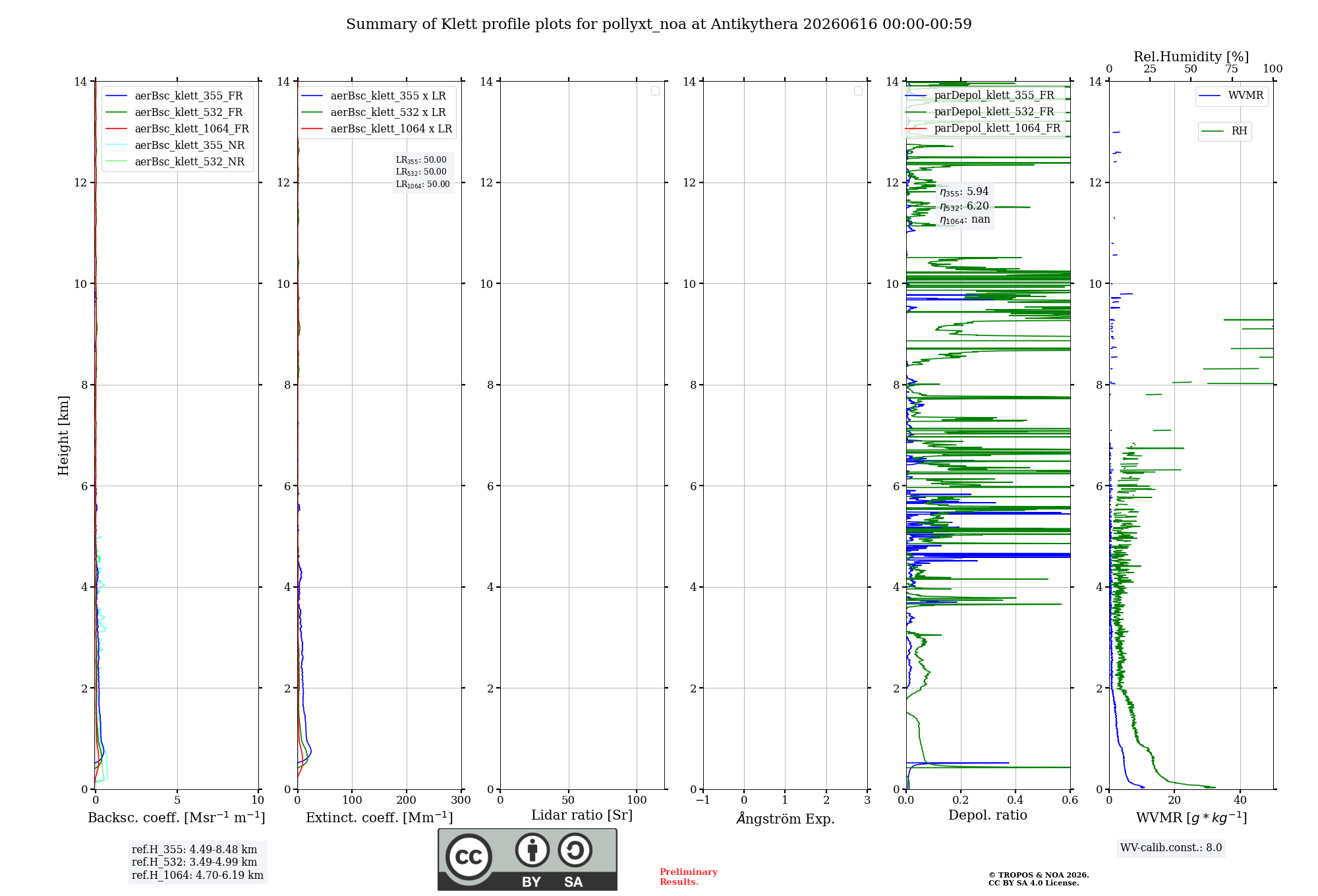Click the 300 tick on Extinction axis
The height and width of the screenshot is (896, 1318).
click(x=461, y=800)
